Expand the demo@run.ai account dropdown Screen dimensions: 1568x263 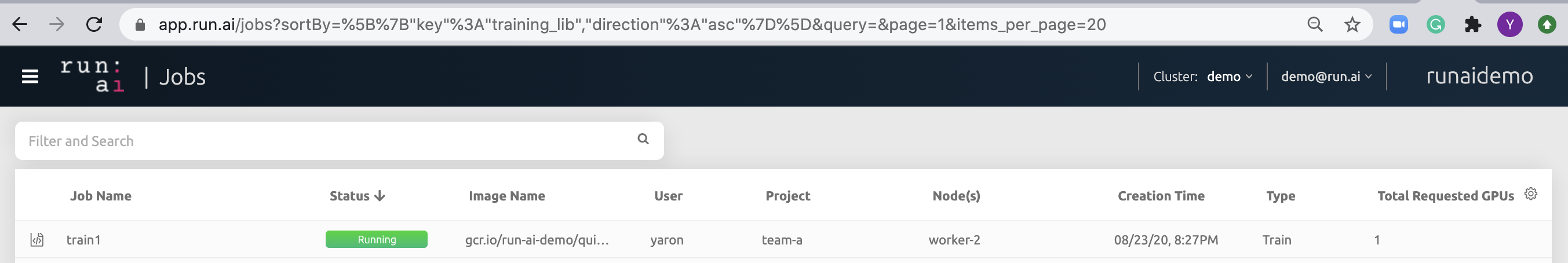point(1326,76)
